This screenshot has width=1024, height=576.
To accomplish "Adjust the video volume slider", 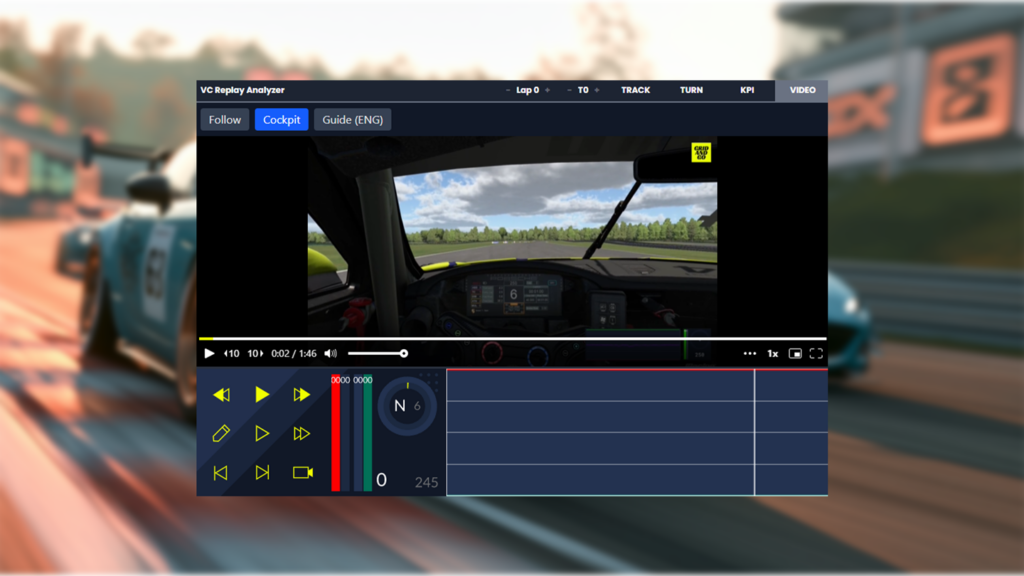I will point(377,353).
